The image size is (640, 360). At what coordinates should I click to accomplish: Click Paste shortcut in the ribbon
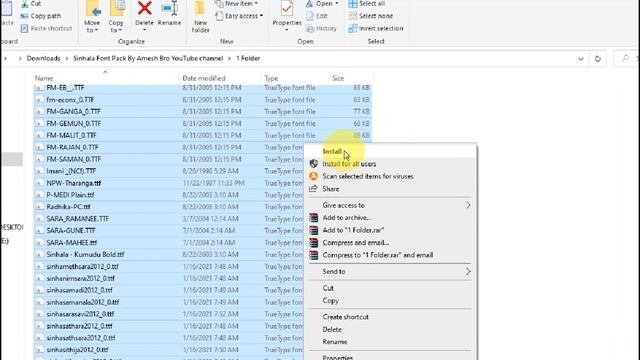47,29
